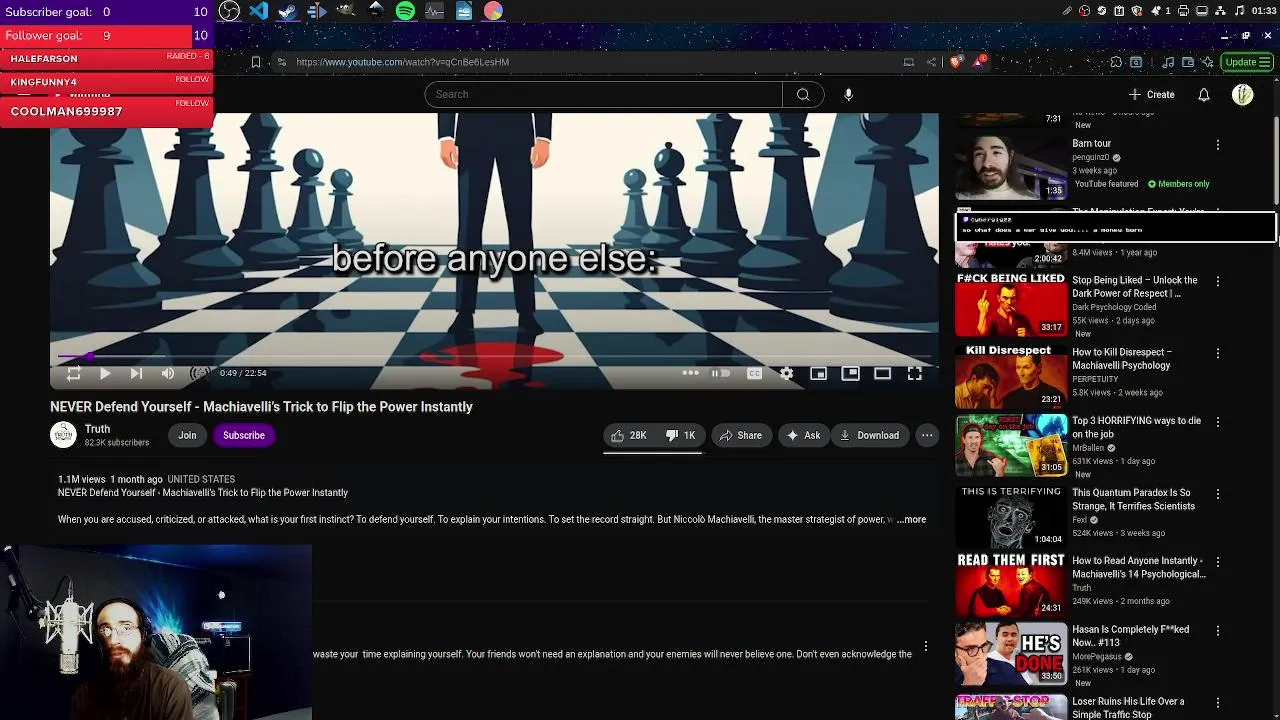Click the YouTube search magnifier button

pyautogui.click(x=803, y=94)
